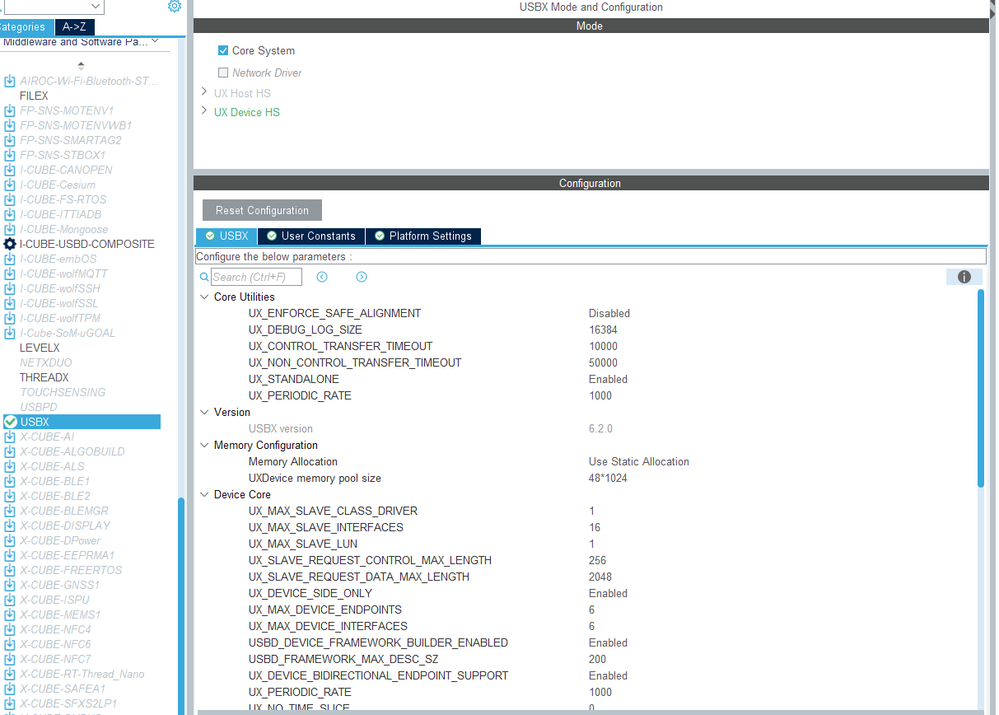Click the Reset Configuration button

point(262,210)
